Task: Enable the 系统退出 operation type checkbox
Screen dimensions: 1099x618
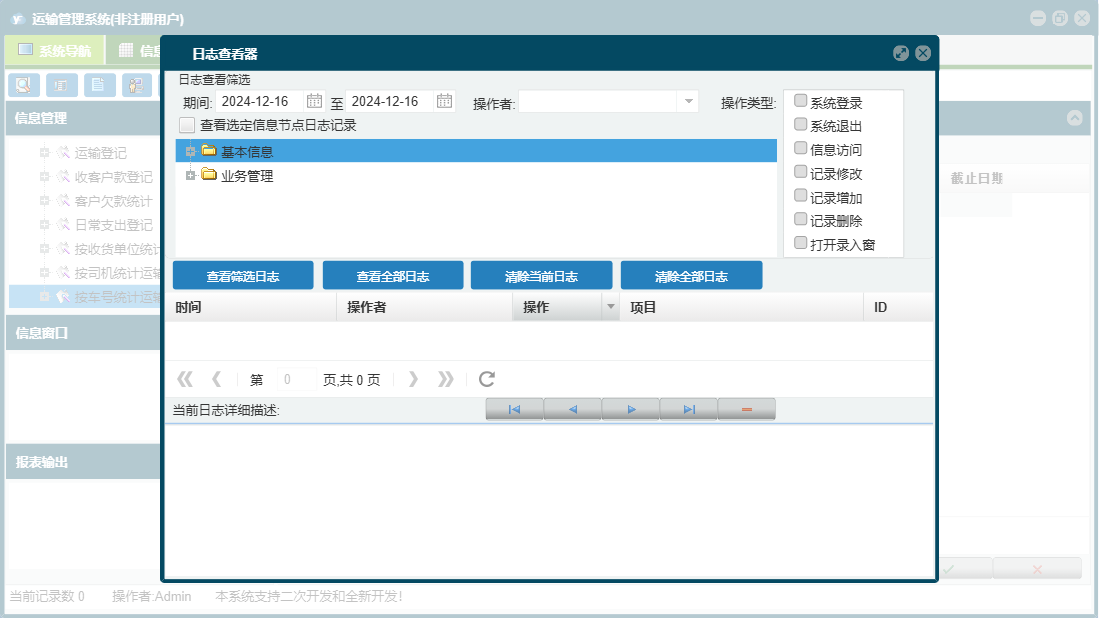Action: [800, 125]
